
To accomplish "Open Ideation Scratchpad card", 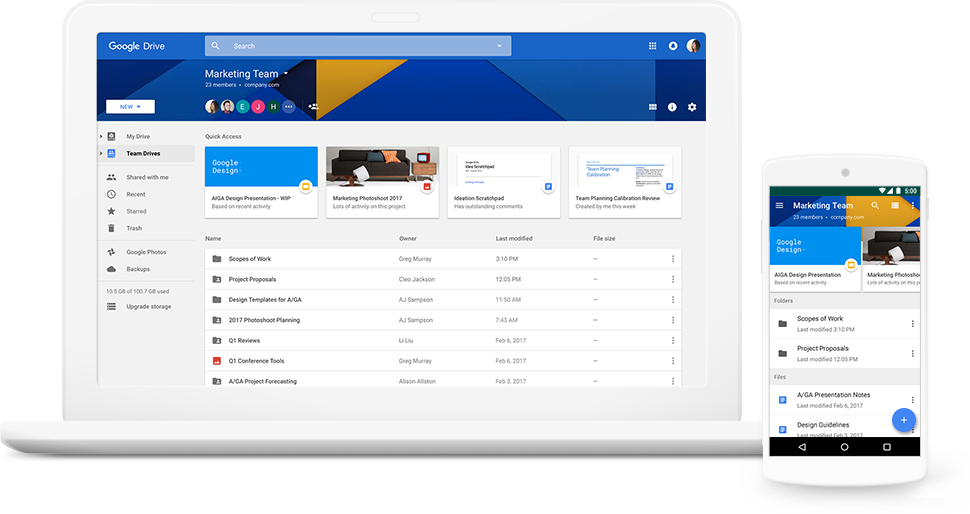I will [x=504, y=182].
